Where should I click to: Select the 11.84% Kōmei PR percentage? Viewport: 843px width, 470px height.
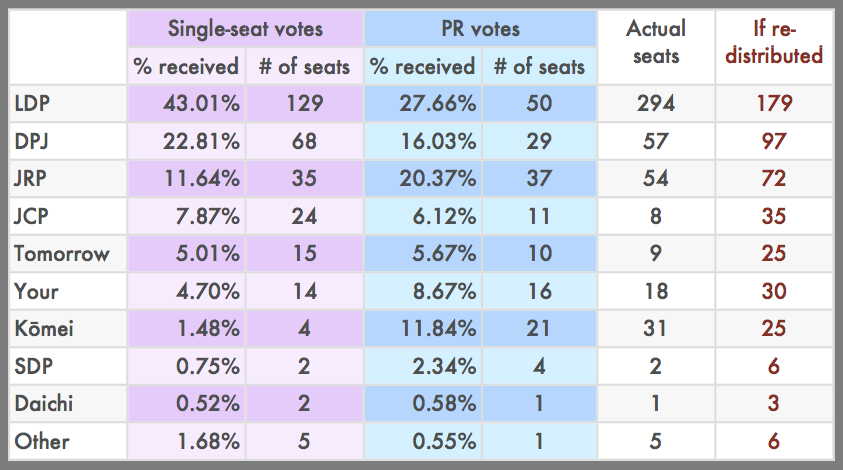pos(423,327)
